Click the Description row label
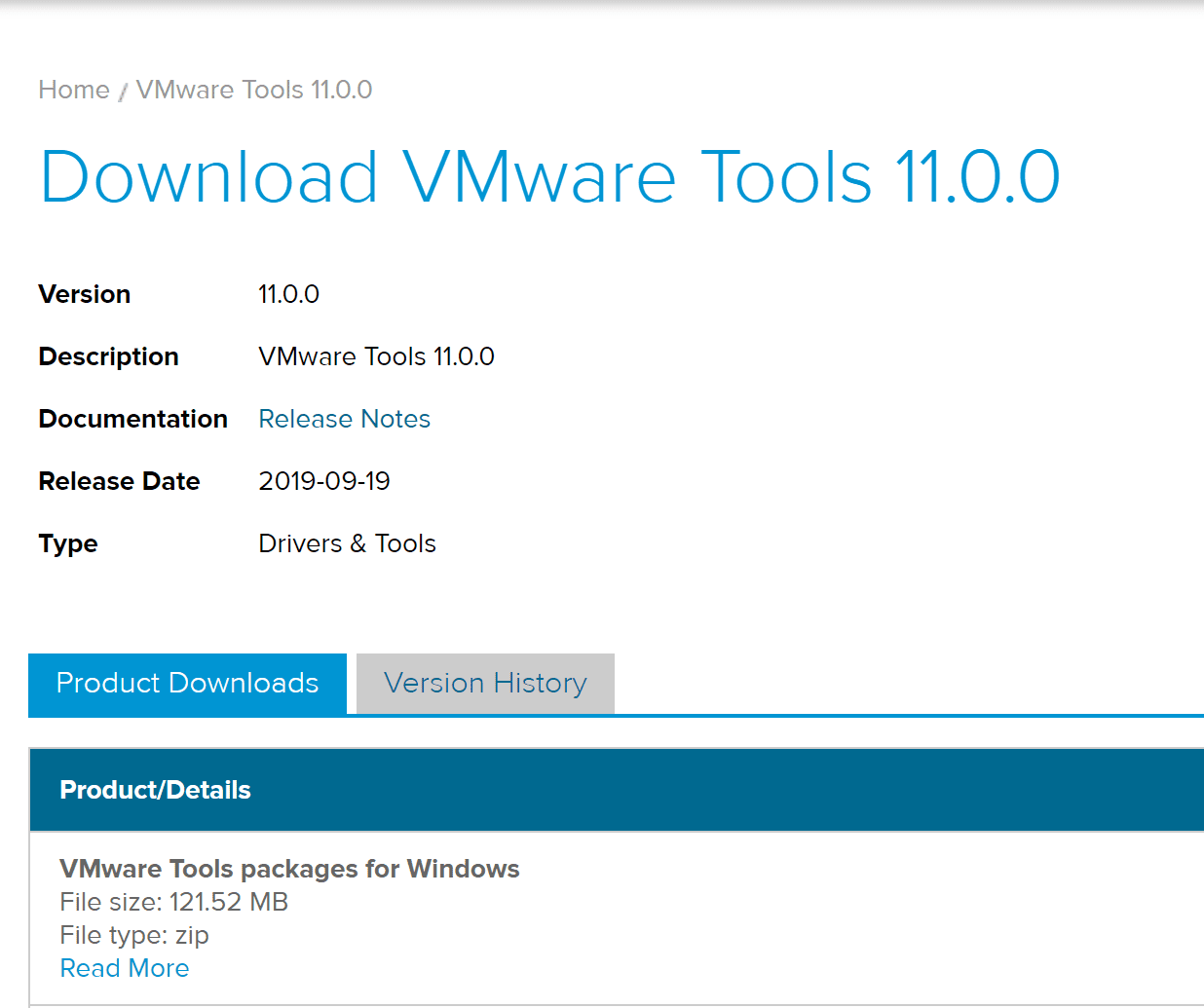The height and width of the screenshot is (1008, 1204). pos(108,356)
